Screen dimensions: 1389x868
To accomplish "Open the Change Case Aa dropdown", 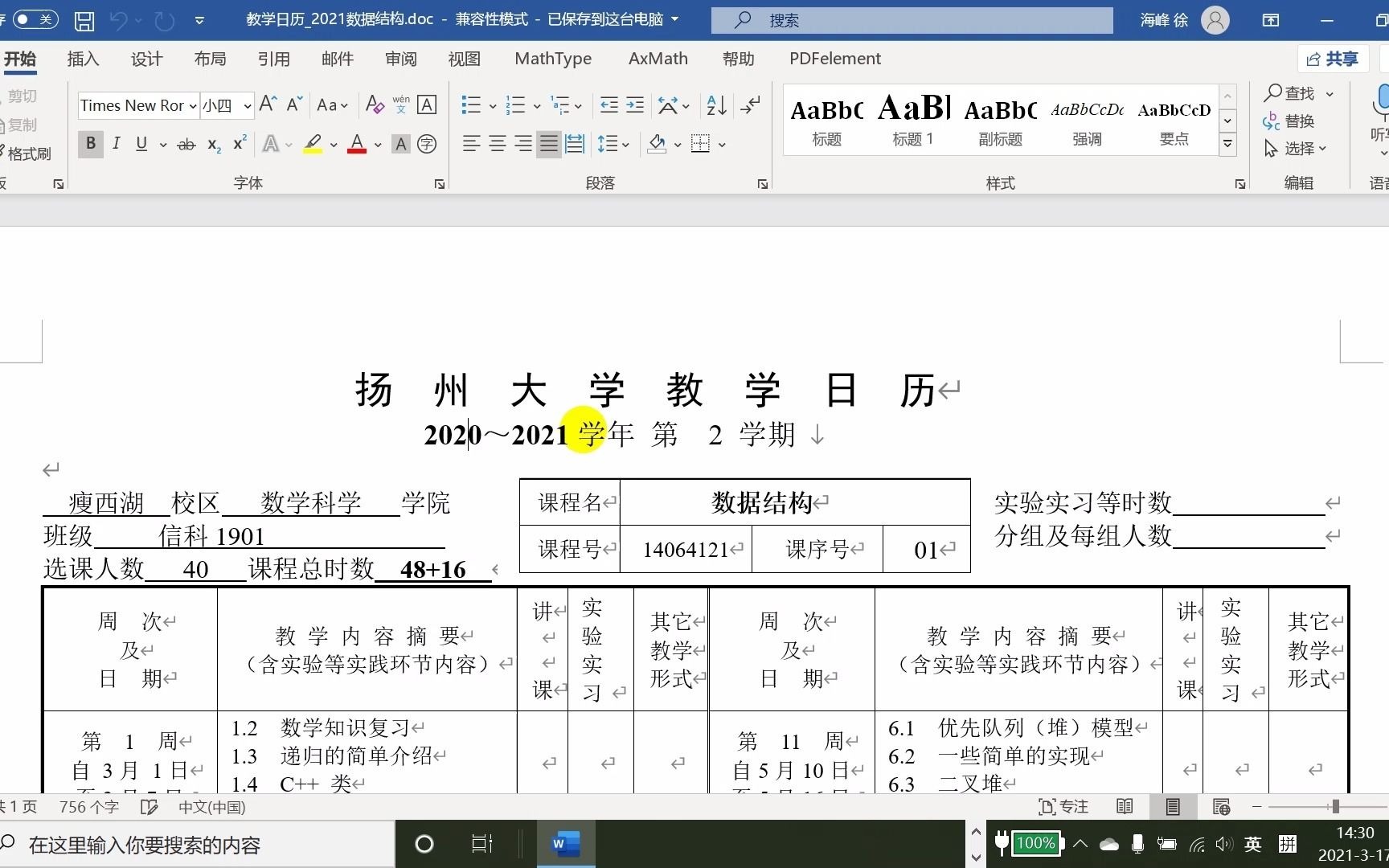I will [332, 105].
